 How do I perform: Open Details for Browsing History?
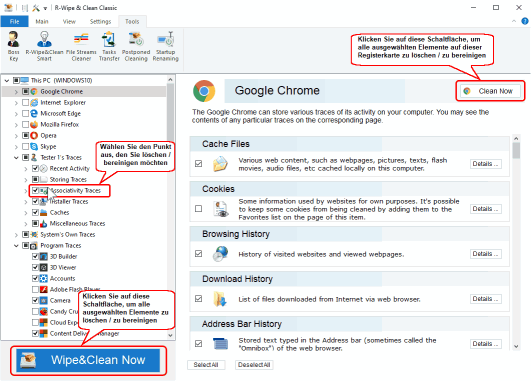pyautogui.click(x=486, y=254)
